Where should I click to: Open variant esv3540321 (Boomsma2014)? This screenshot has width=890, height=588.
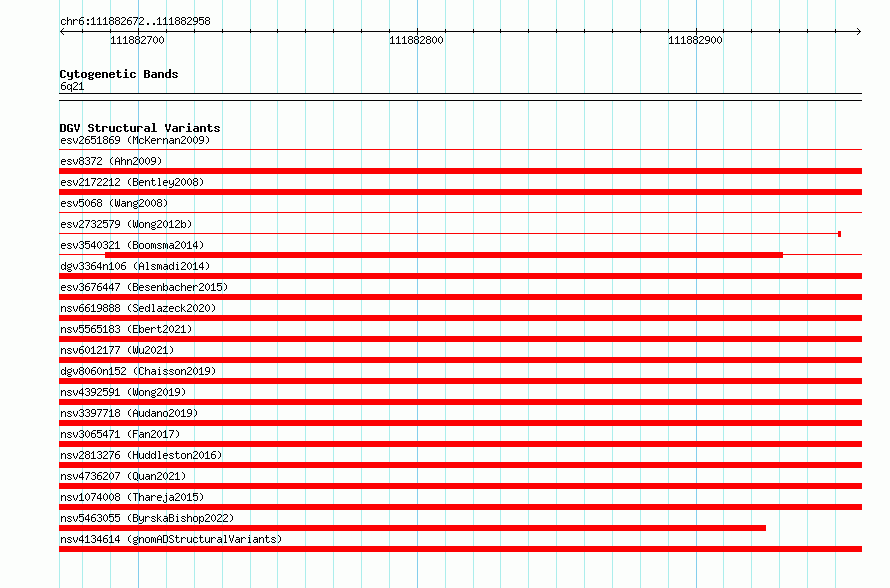132,245
